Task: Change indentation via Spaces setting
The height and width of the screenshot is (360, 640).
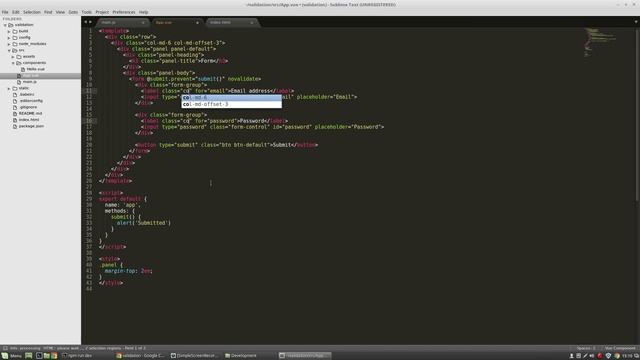Action: [586, 348]
